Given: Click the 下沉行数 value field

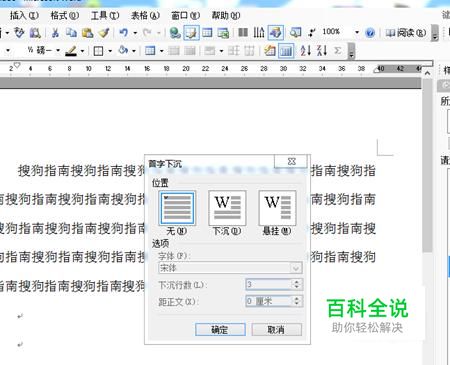Looking at the screenshot, I should pos(269,284).
